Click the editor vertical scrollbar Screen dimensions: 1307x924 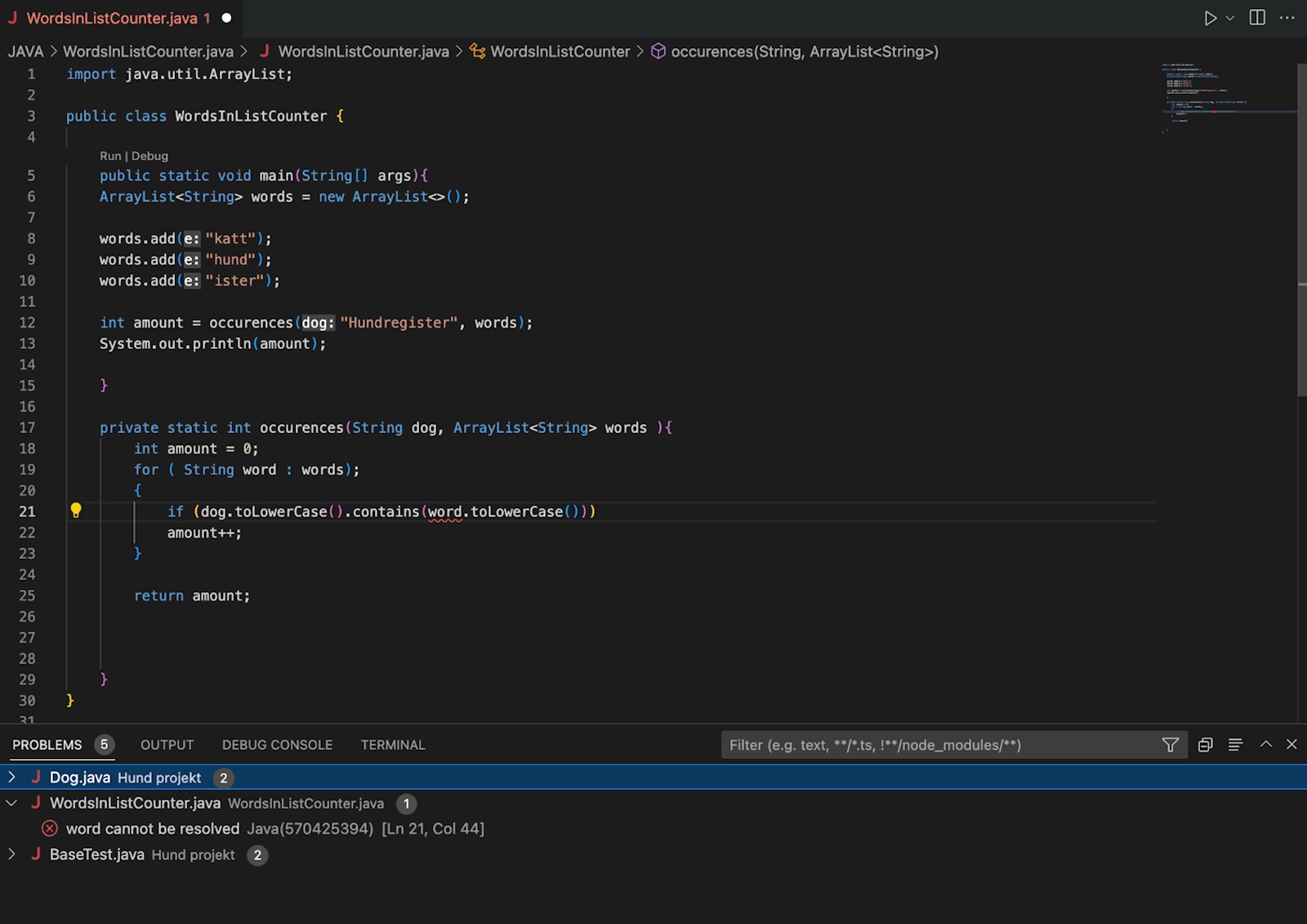click(x=1301, y=229)
